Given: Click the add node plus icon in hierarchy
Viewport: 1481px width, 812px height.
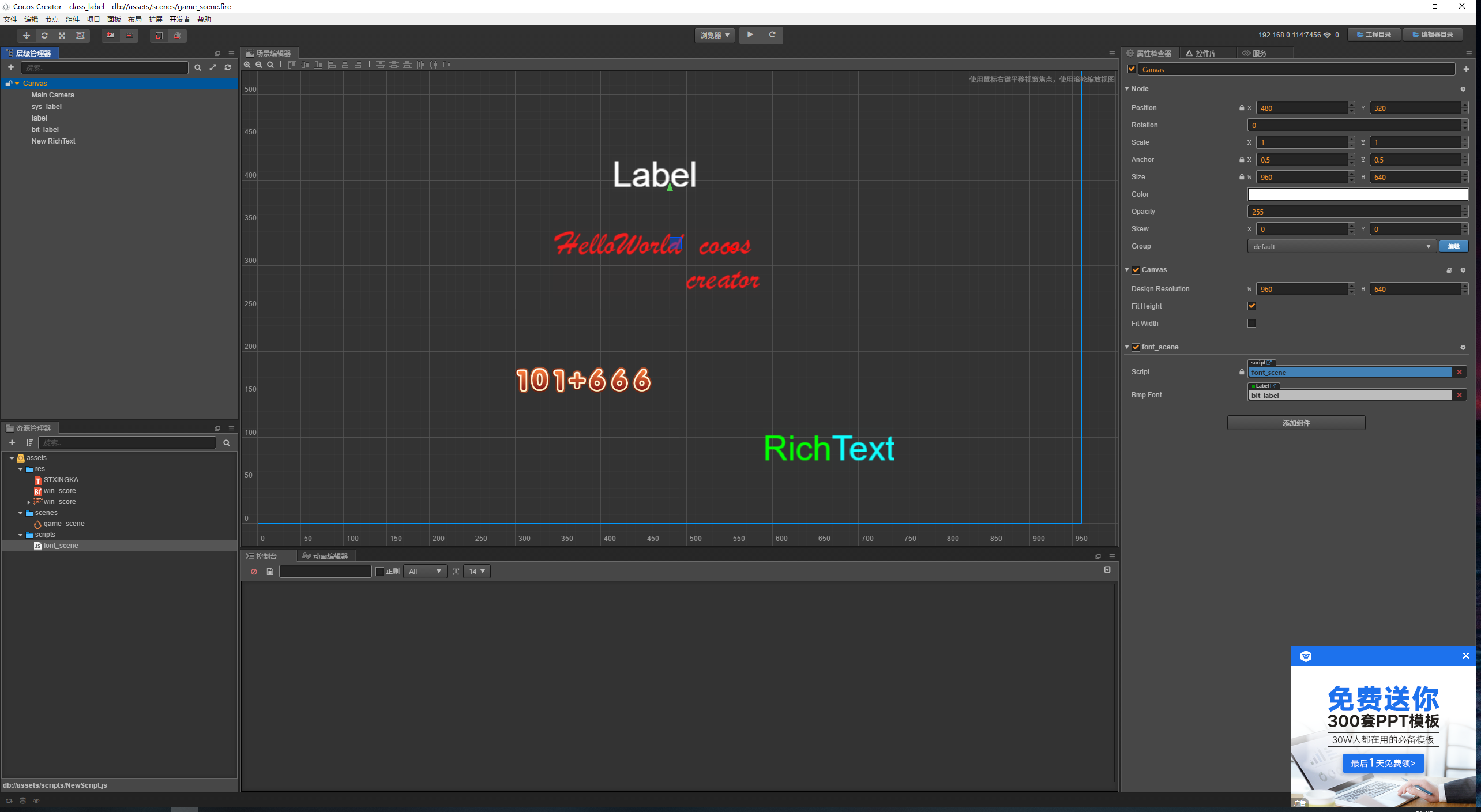Looking at the screenshot, I should coord(11,67).
